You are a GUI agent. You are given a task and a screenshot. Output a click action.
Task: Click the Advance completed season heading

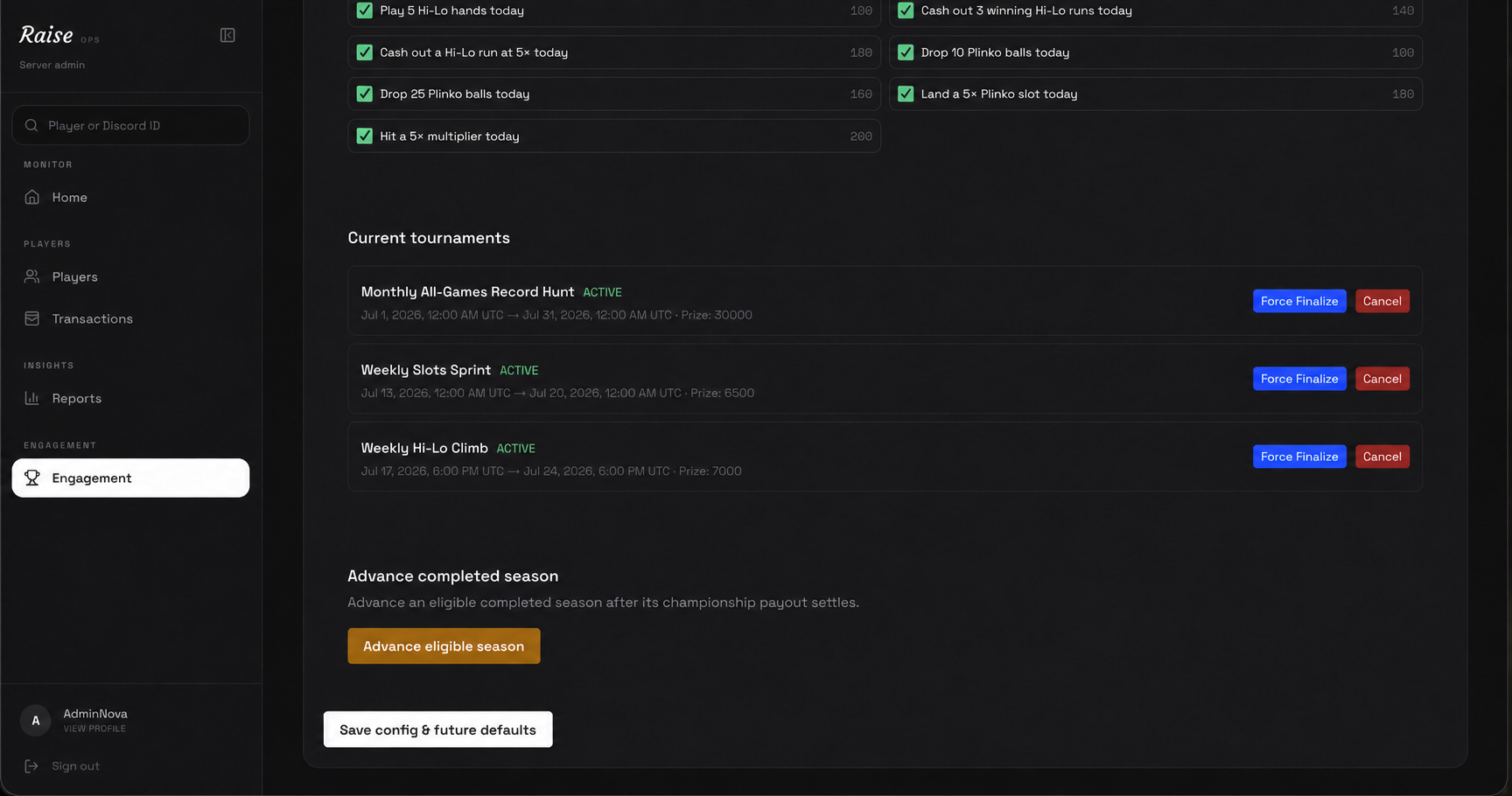[x=453, y=576]
